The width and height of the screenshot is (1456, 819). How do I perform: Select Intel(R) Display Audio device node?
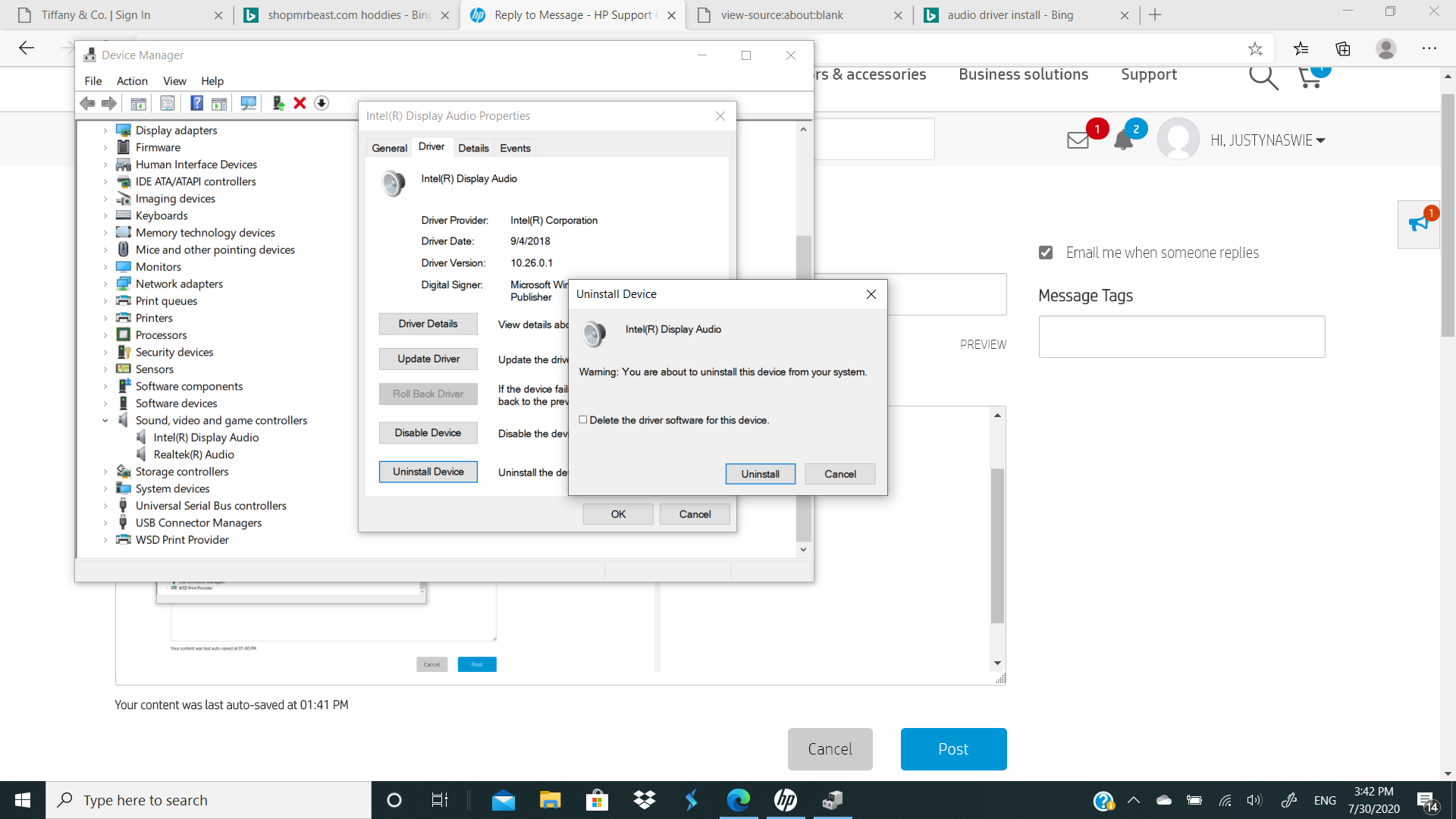click(206, 437)
